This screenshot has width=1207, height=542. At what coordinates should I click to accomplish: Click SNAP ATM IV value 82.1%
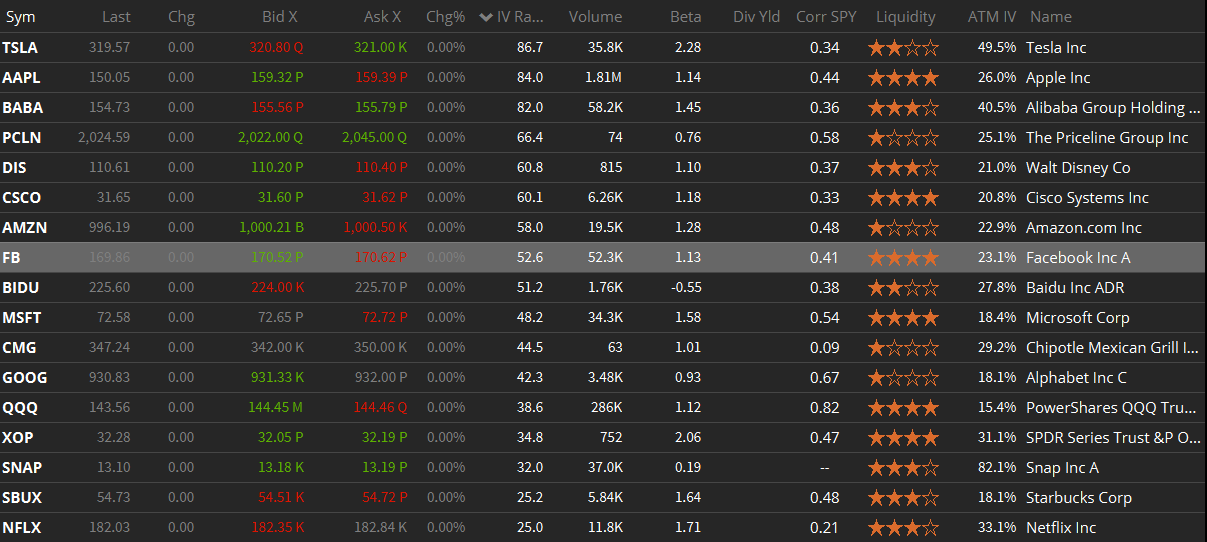(996, 467)
